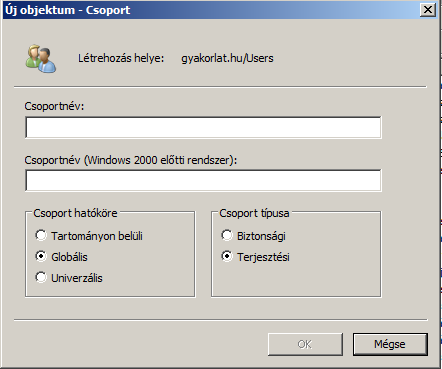Click the Csoport típusa group label
442x369 pixels.
(254, 213)
